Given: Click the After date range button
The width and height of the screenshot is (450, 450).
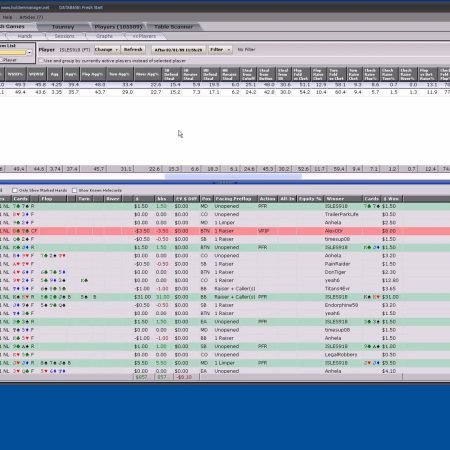Looking at the screenshot, I should click(178, 50).
